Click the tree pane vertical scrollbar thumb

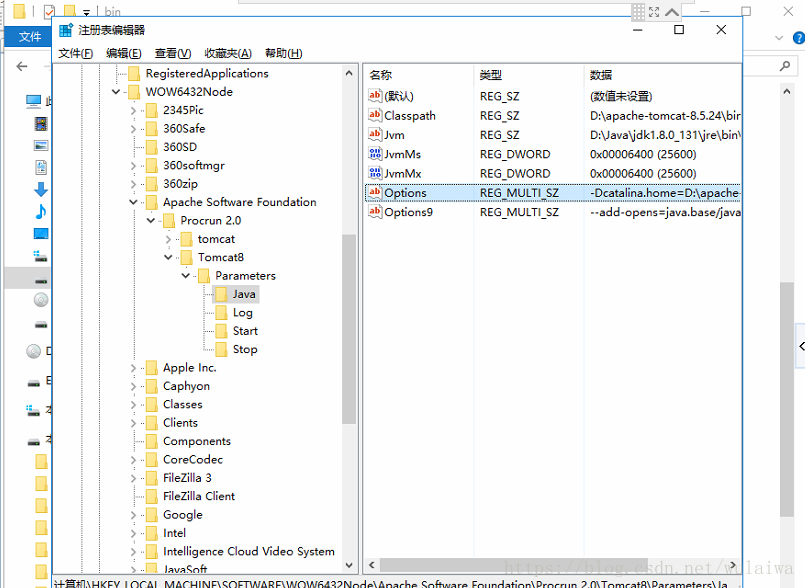(x=349, y=329)
